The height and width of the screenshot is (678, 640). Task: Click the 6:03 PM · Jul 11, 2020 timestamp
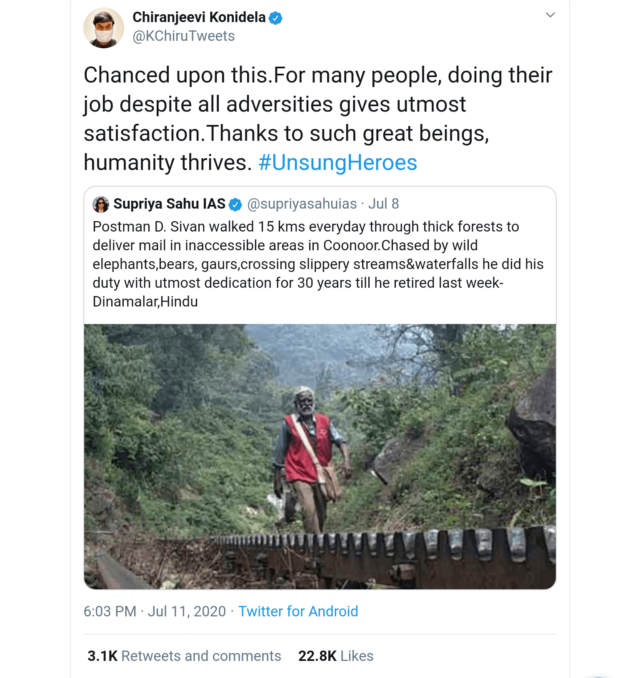pyautogui.click(x=155, y=611)
